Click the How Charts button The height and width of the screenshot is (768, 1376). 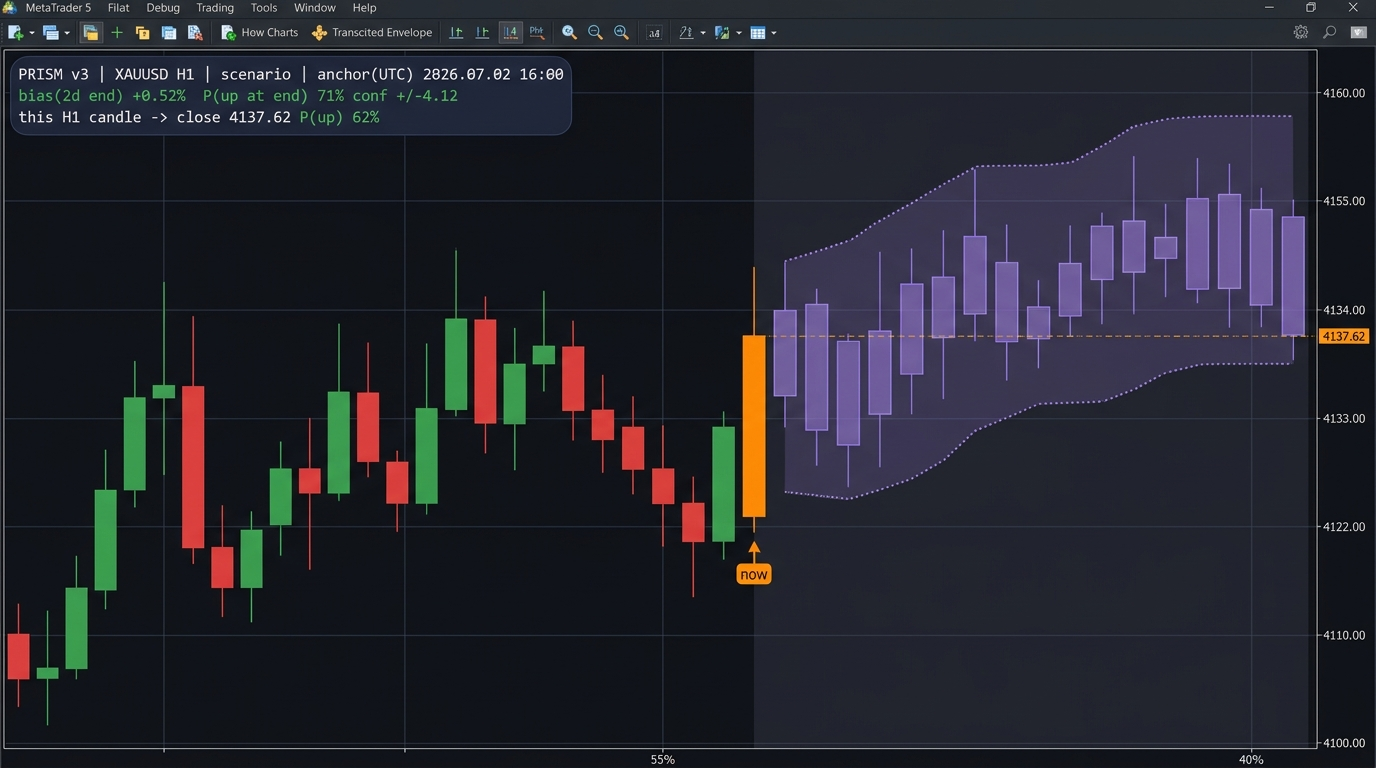[259, 33]
